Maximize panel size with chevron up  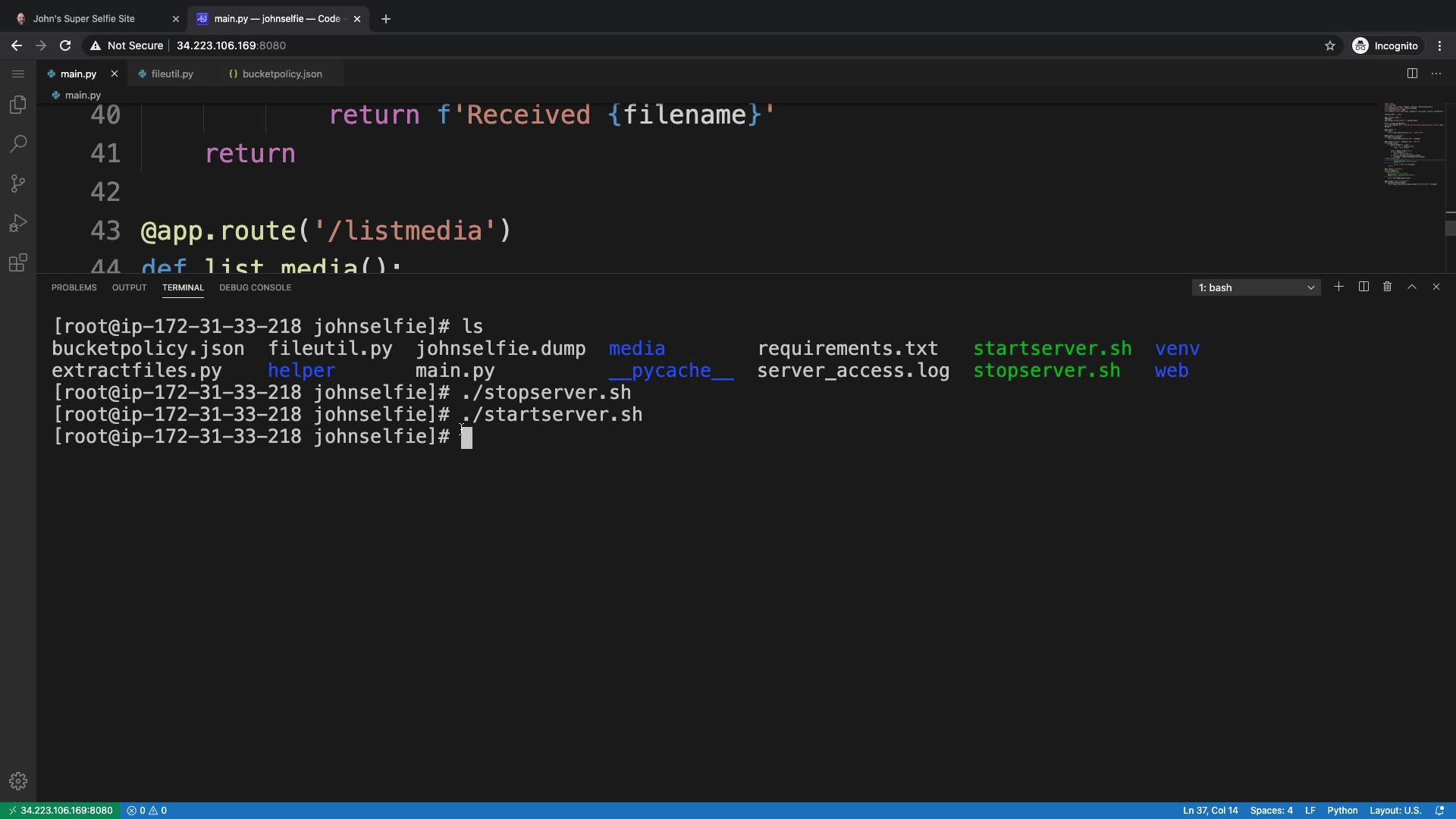point(1411,287)
